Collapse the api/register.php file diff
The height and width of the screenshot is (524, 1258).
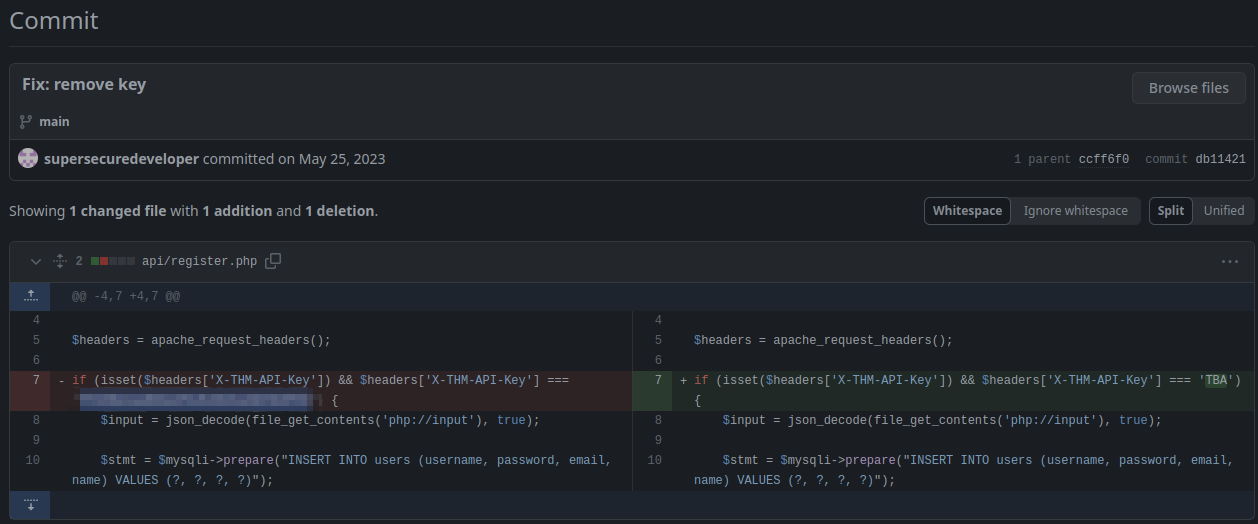point(36,261)
